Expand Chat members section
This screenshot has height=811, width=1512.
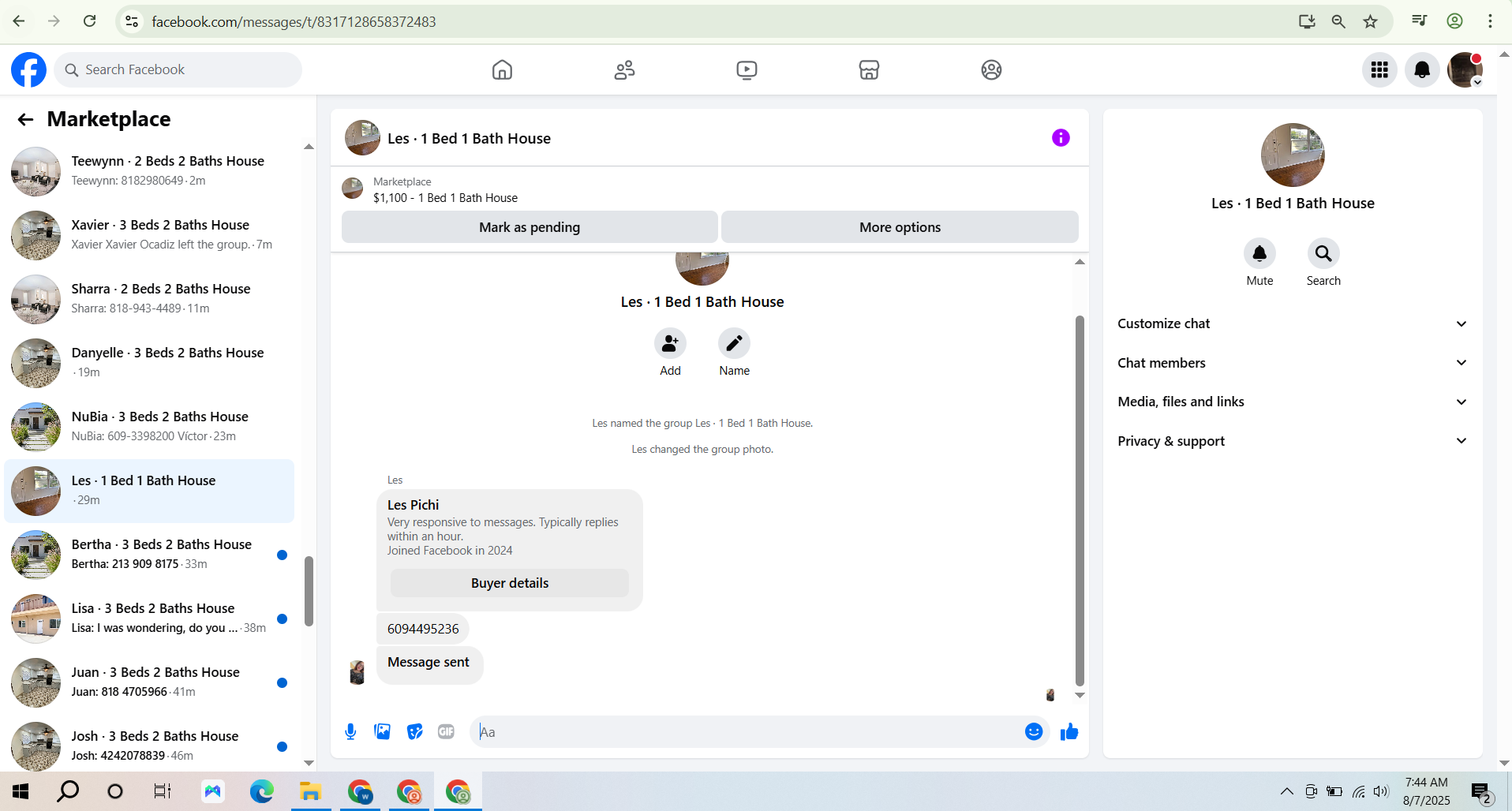(1293, 363)
